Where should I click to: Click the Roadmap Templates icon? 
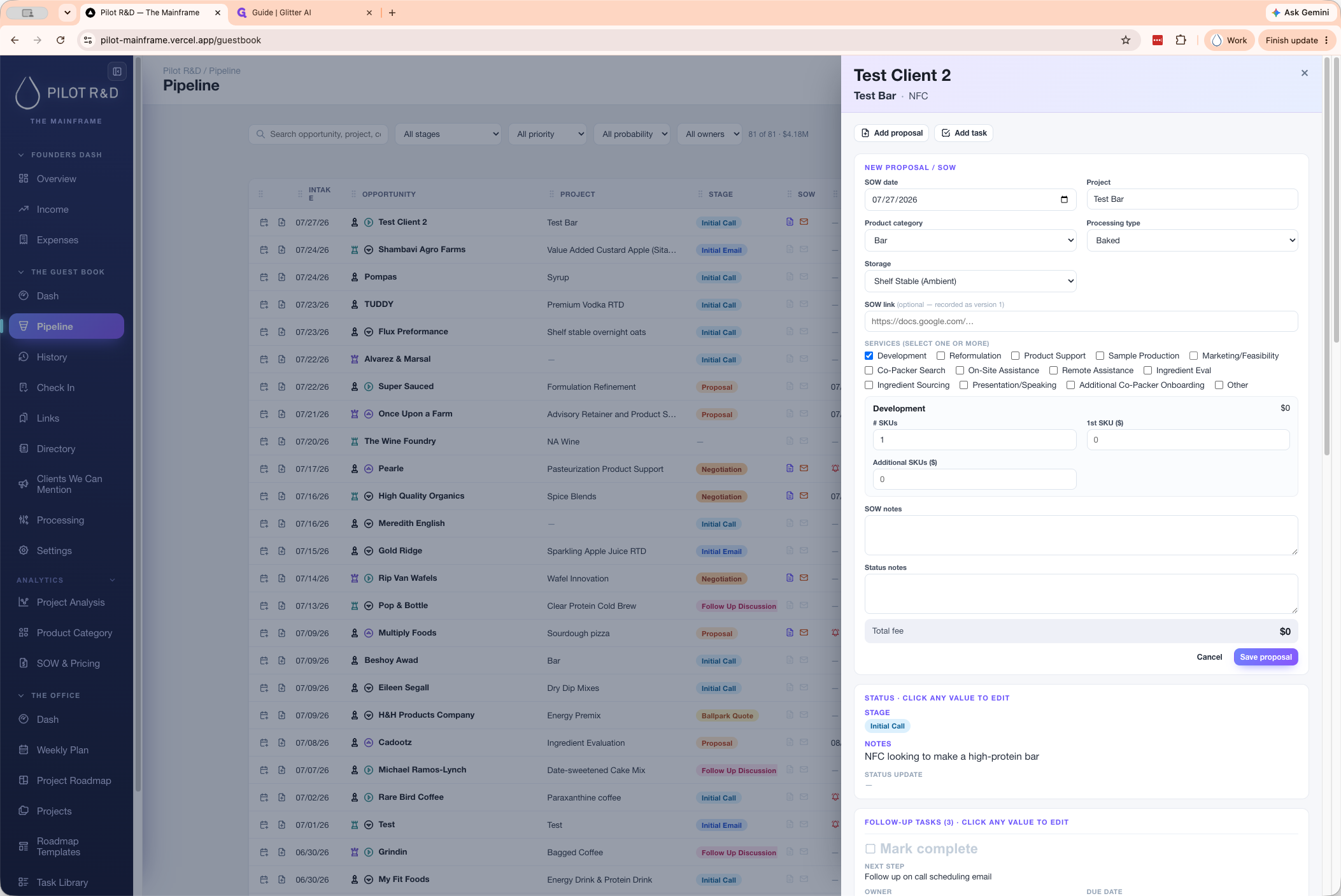coord(24,846)
